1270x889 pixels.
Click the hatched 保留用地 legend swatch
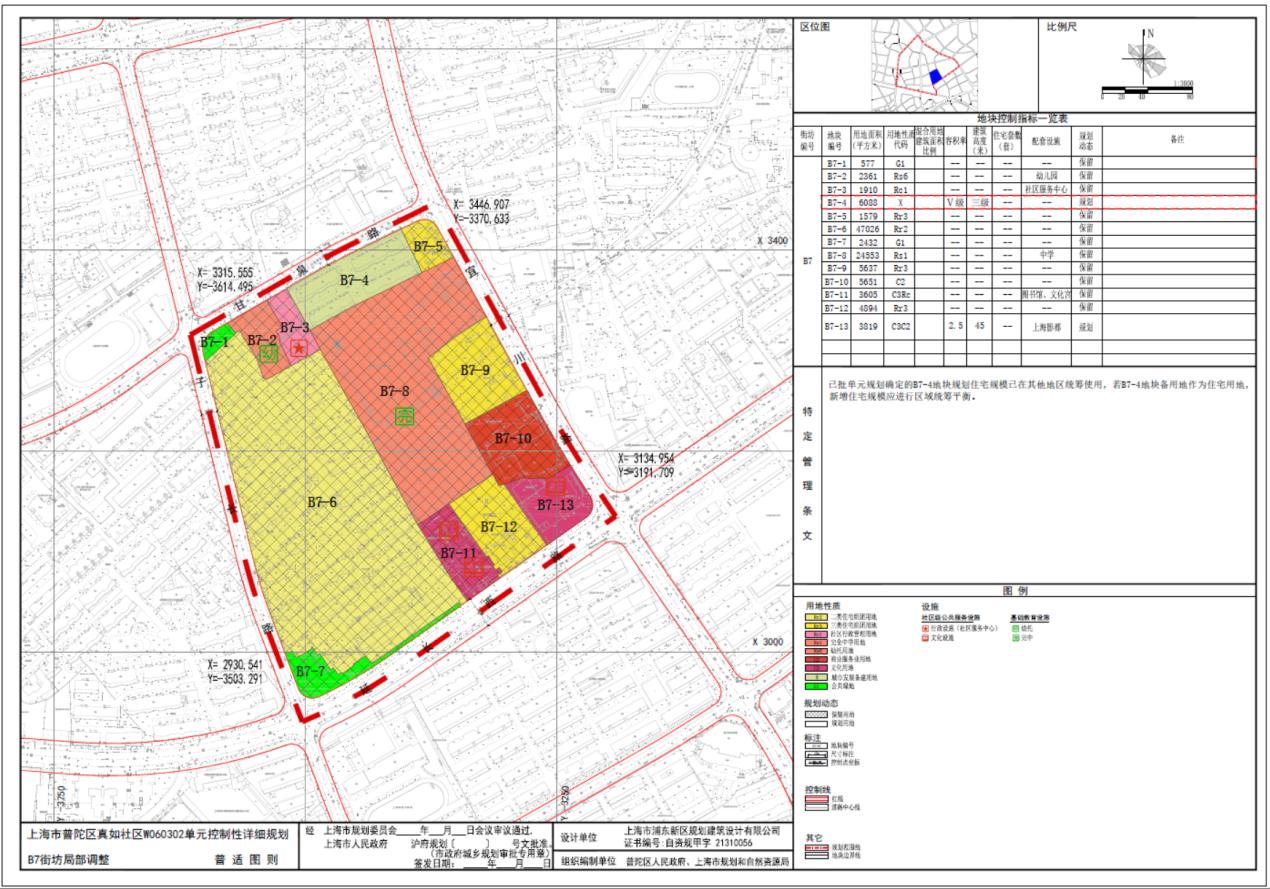tap(816, 714)
